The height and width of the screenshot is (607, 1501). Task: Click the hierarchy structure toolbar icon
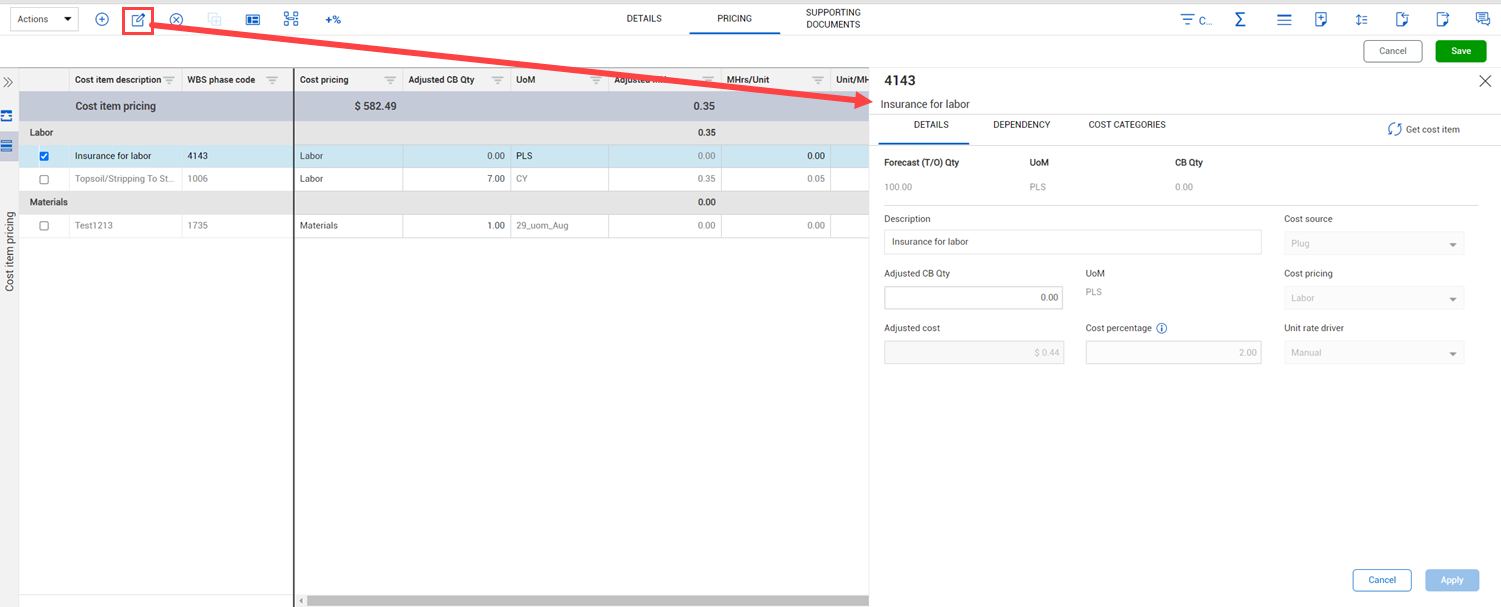pos(291,19)
